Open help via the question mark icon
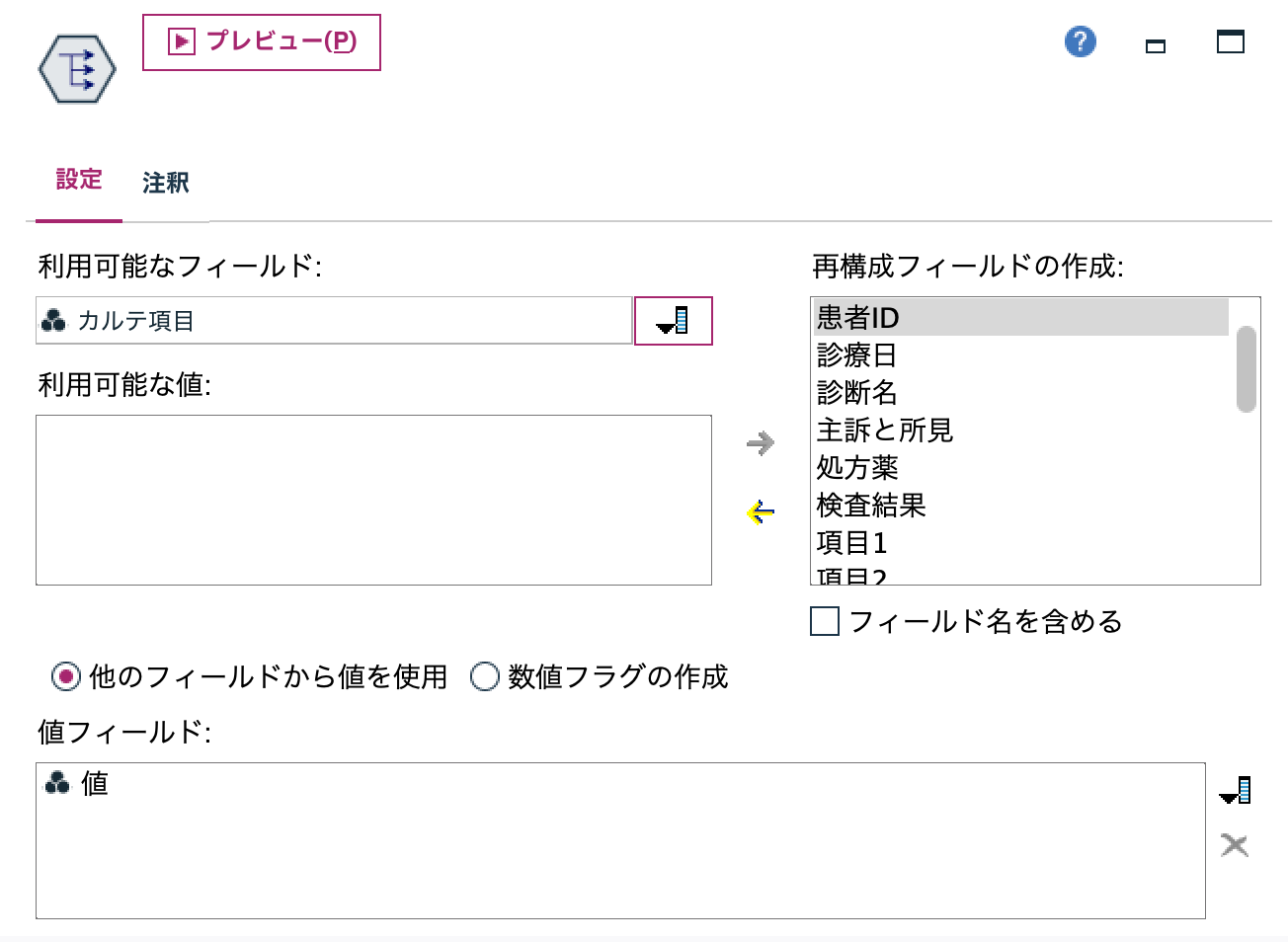The image size is (1288, 942). tap(1080, 42)
